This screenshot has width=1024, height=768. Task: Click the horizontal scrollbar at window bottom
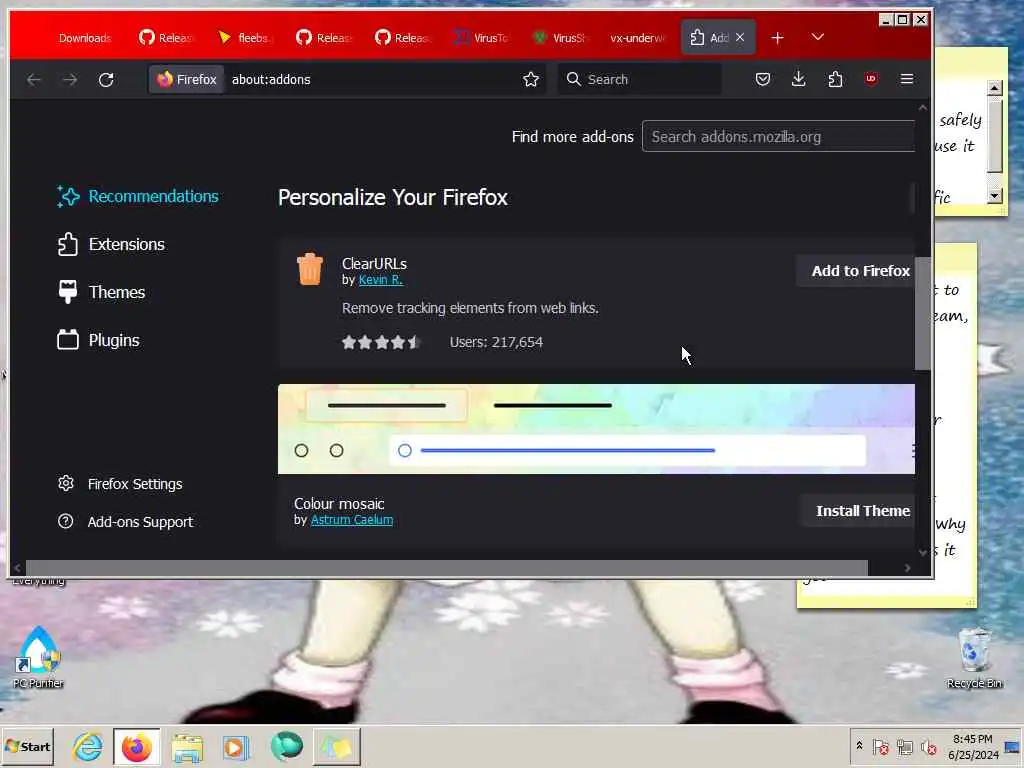pyautogui.click(x=447, y=568)
